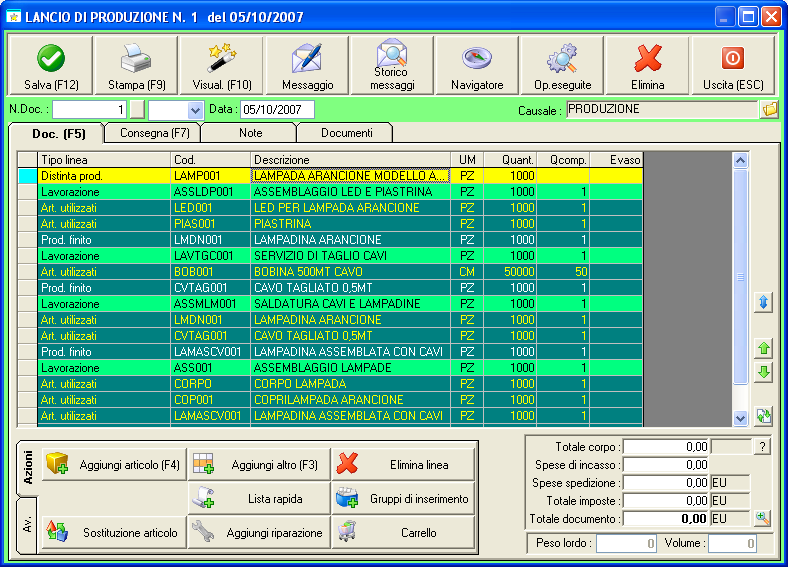This screenshot has width=788, height=567.
Task: Click the grid scrollbar down arrow
Action: [740, 418]
